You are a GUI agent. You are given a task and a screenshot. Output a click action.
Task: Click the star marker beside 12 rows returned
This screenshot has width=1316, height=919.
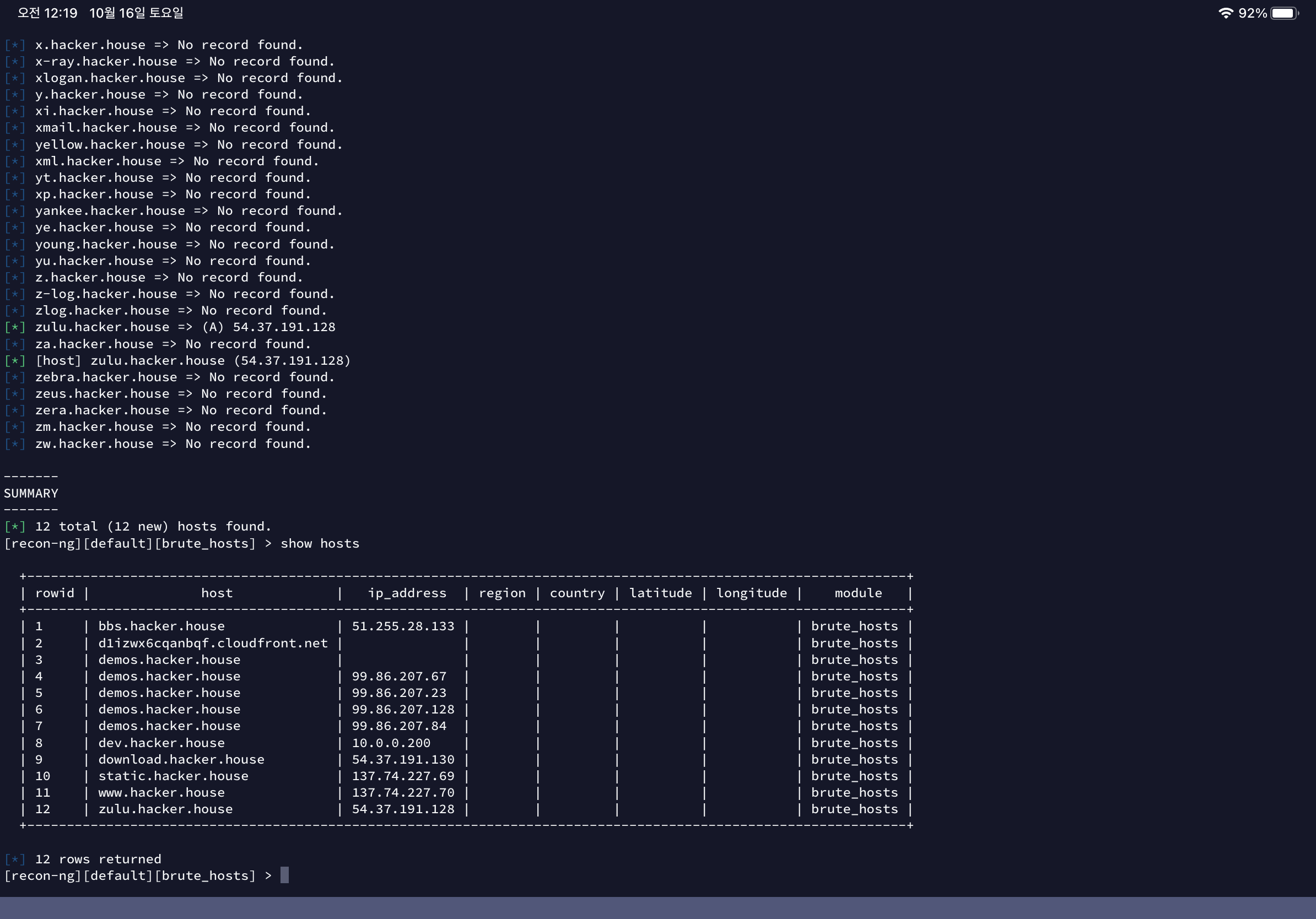[x=15, y=859]
